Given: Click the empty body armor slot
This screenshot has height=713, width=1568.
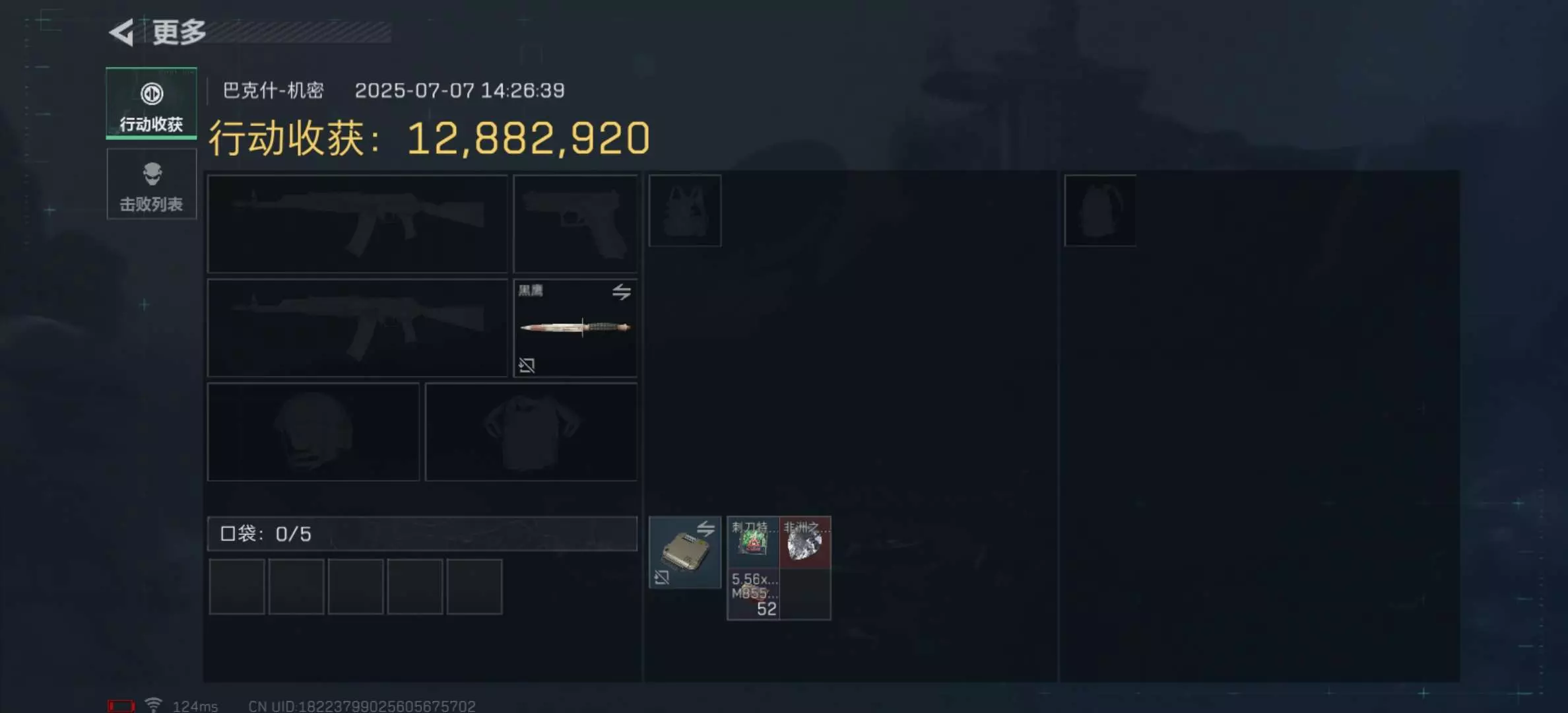Looking at the screenshot, I should tap(531, 432).
